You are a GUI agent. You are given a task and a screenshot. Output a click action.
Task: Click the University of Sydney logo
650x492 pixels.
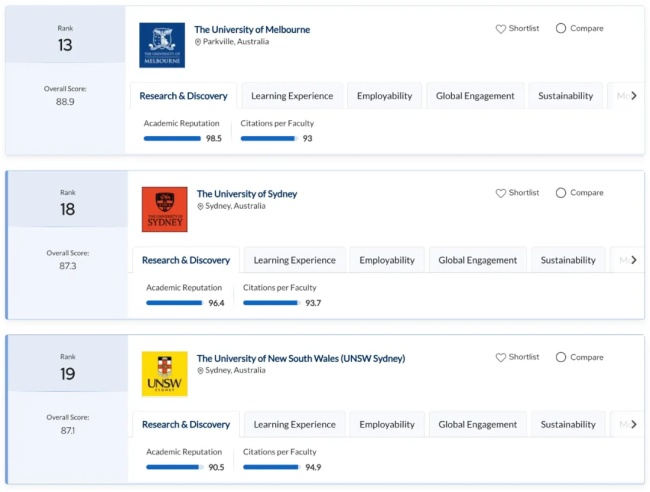(x=164, y=209)
